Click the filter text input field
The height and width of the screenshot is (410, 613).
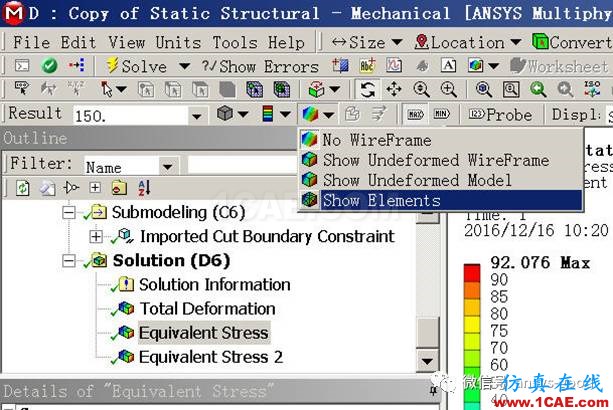pyautogui.click(x=242, y=166)
